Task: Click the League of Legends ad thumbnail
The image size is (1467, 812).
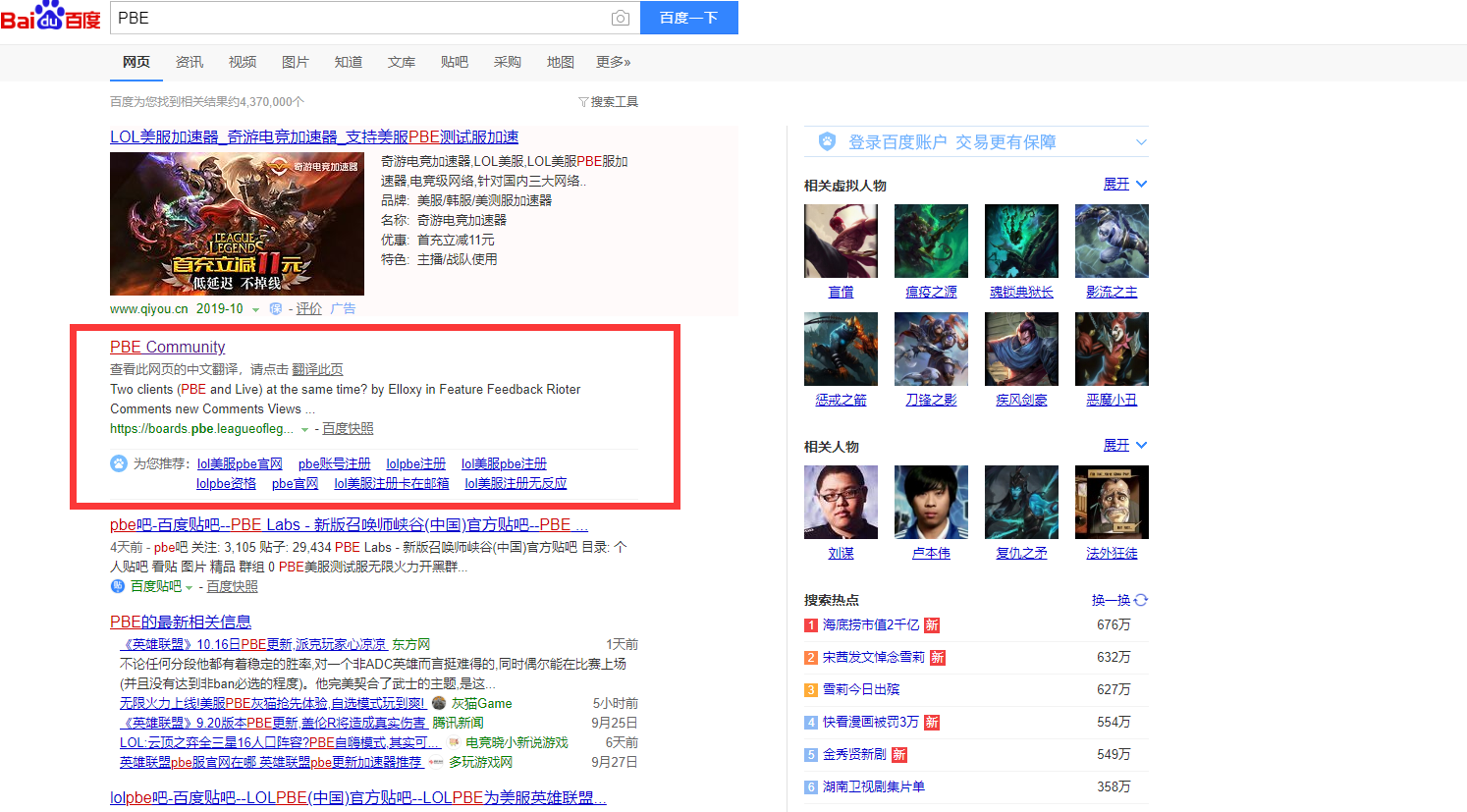Action: (237, 224)
